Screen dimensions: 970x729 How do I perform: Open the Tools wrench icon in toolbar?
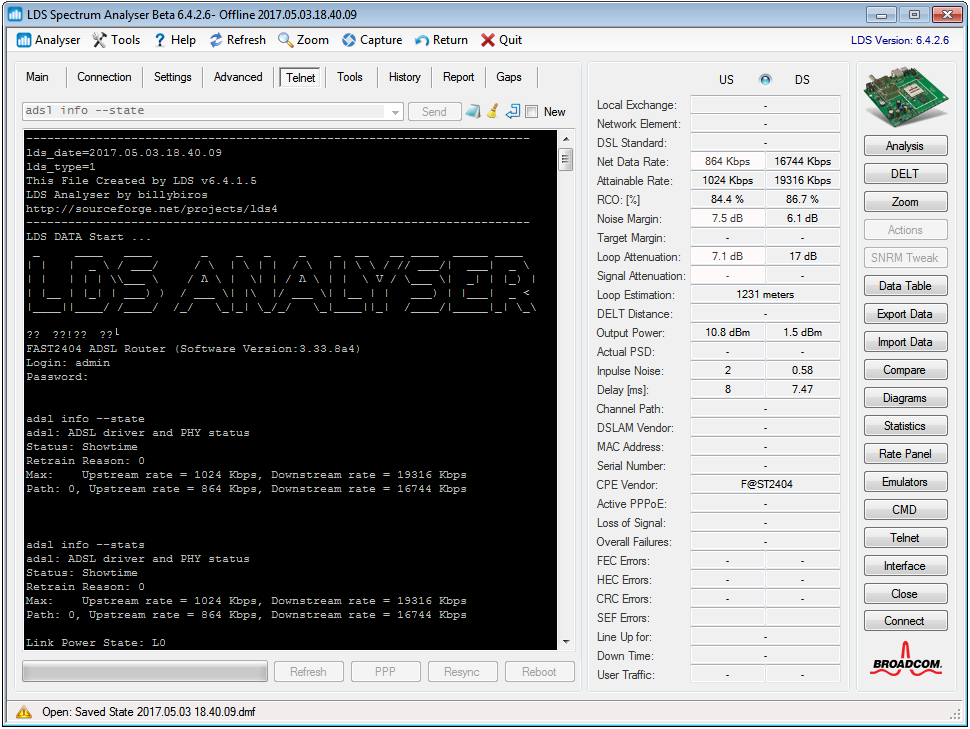[100, 40]
